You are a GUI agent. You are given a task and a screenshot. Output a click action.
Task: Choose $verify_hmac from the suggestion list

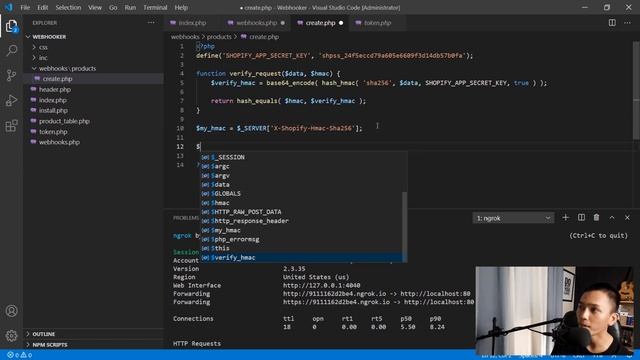(x=301, y=258)
